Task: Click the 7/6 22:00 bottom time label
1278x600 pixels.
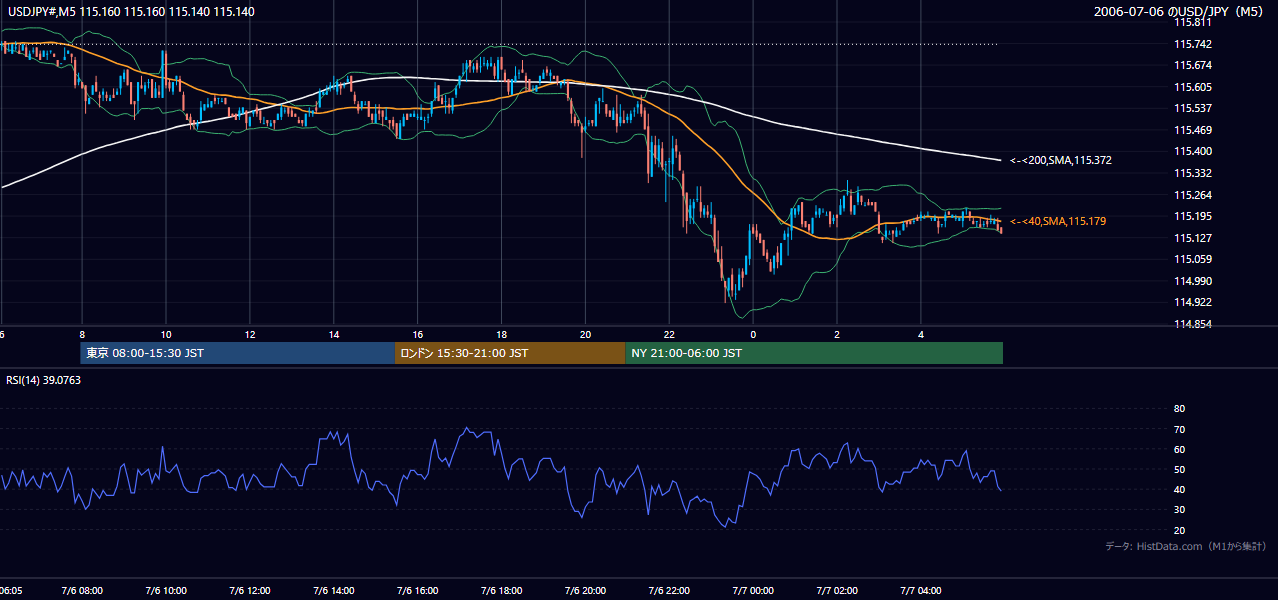Action: click(x=669, y=591)
